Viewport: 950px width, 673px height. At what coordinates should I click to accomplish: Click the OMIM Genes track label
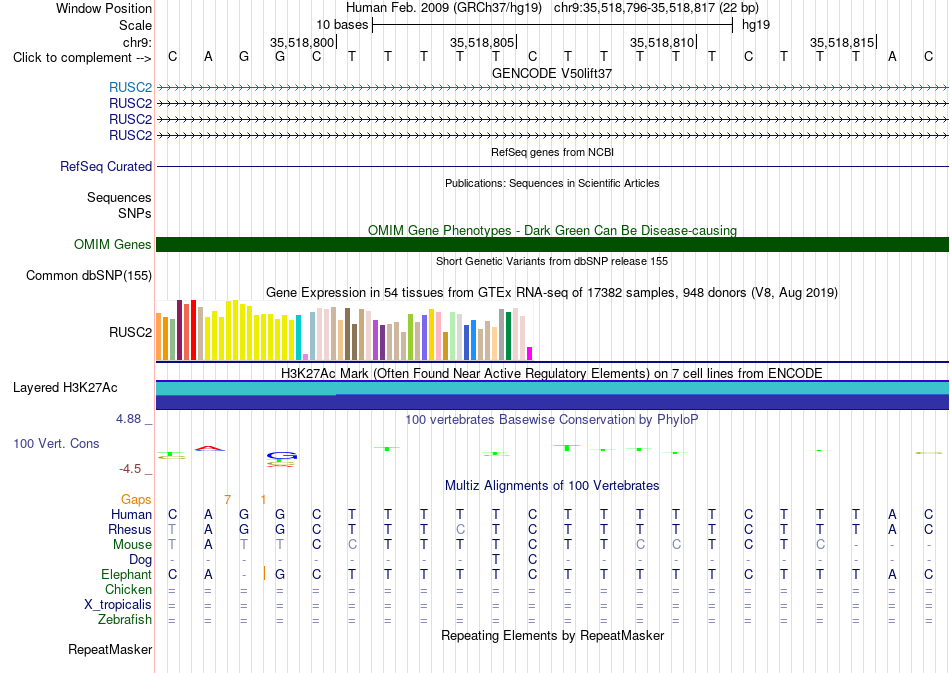tap(113, 244)
